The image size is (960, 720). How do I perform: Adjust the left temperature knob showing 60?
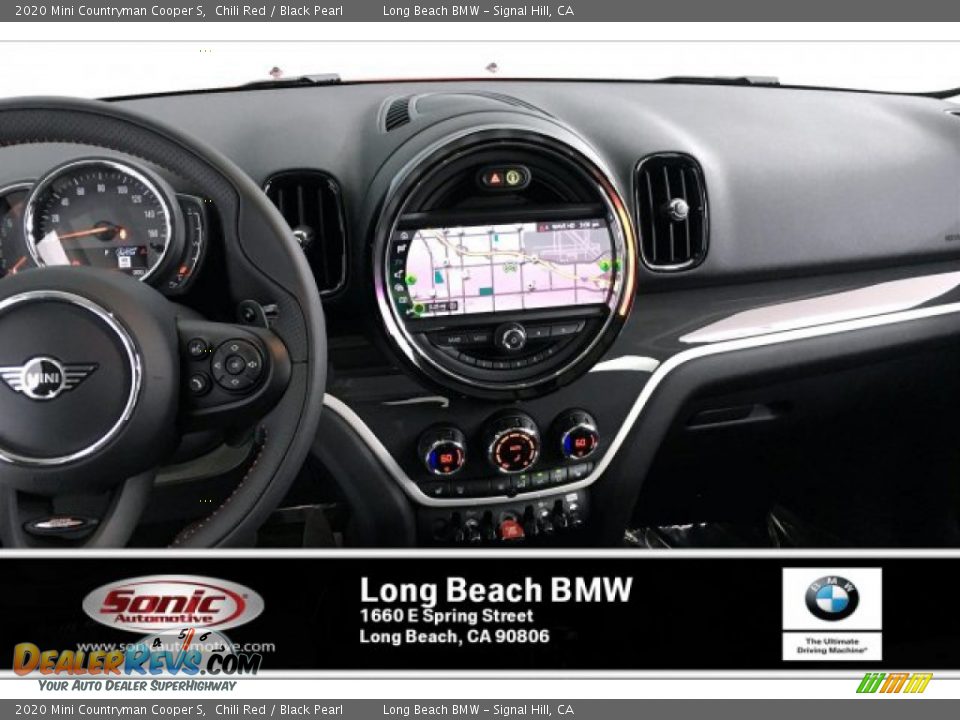[446, 455]
